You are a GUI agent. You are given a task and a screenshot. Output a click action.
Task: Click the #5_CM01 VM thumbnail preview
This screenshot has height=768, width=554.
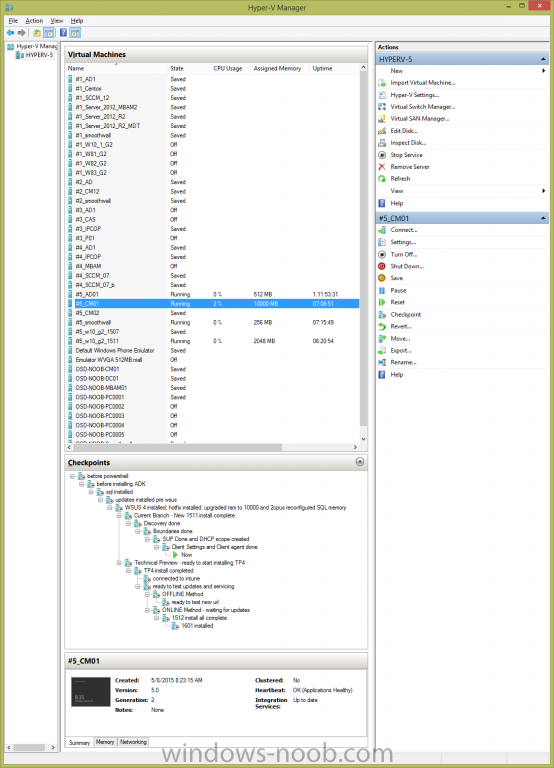(91, 692)
